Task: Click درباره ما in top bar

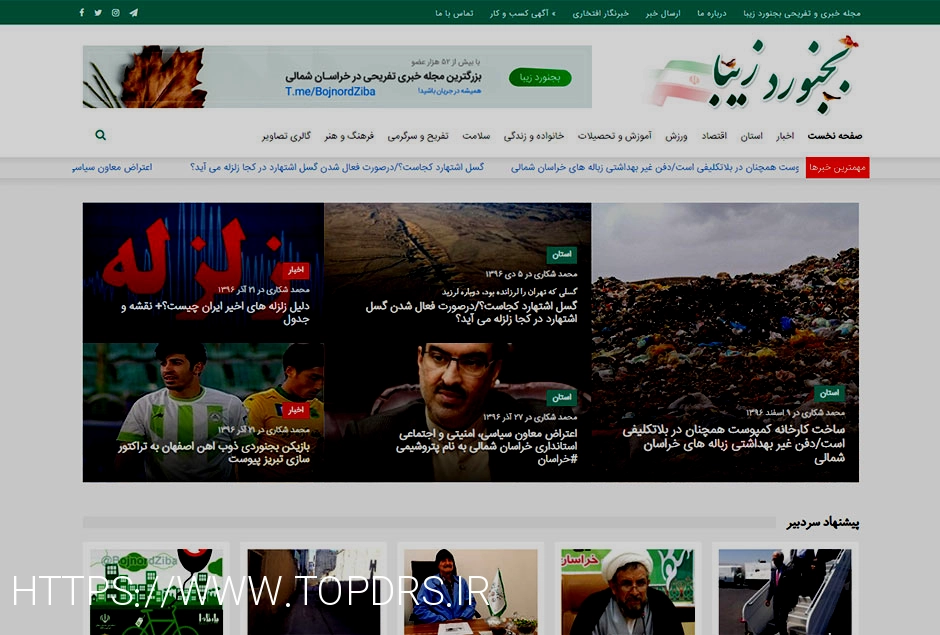Action: (x=712, y=13)
